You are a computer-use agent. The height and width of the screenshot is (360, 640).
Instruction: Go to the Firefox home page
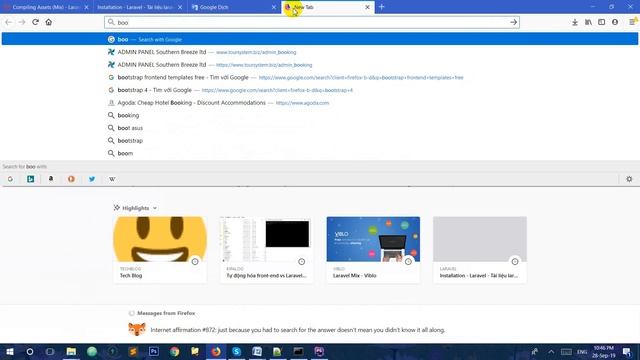49,22
